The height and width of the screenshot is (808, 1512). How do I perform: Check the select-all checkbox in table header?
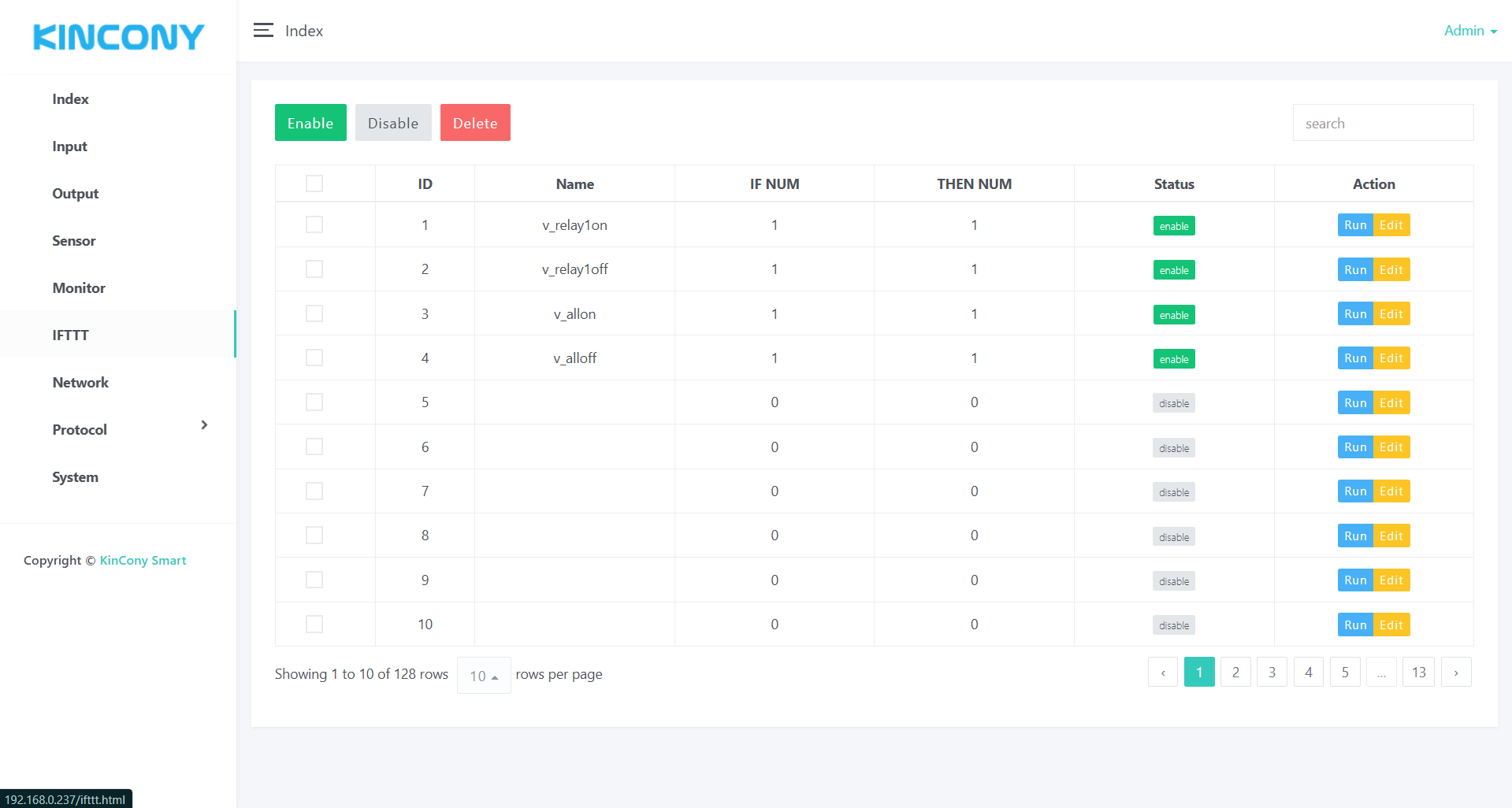314,183
